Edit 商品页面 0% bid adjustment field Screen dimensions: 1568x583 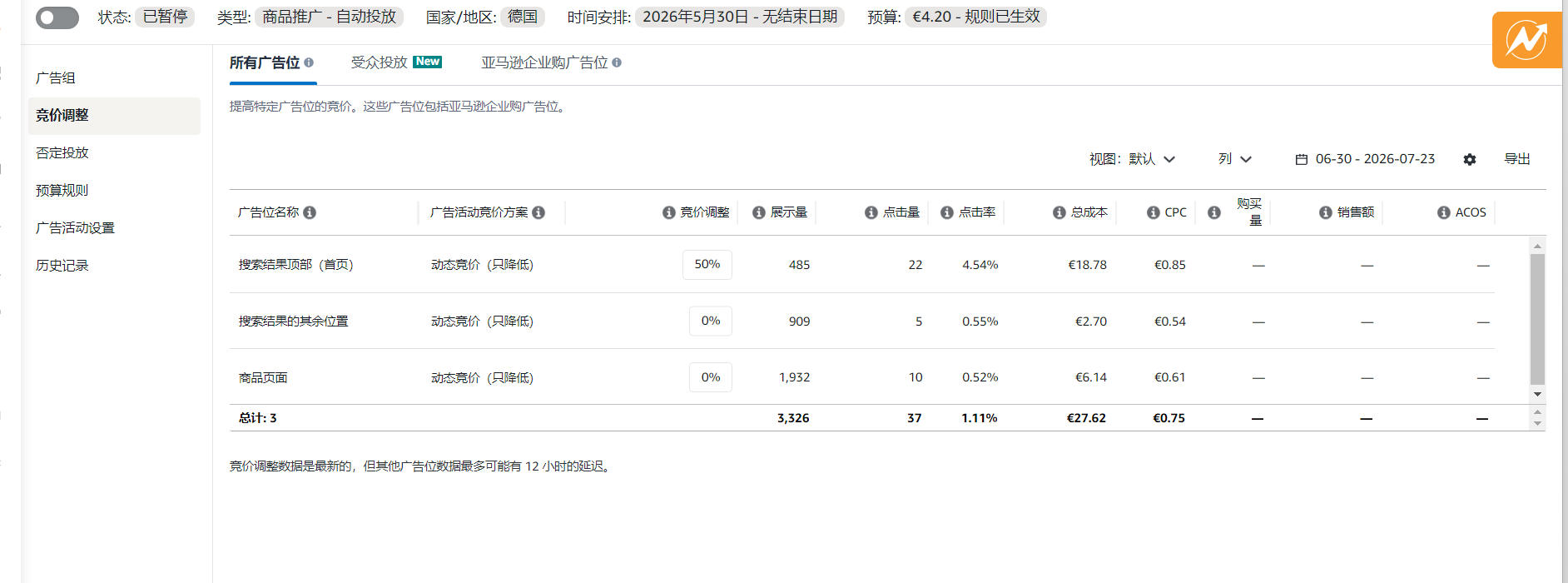[711, 377]
